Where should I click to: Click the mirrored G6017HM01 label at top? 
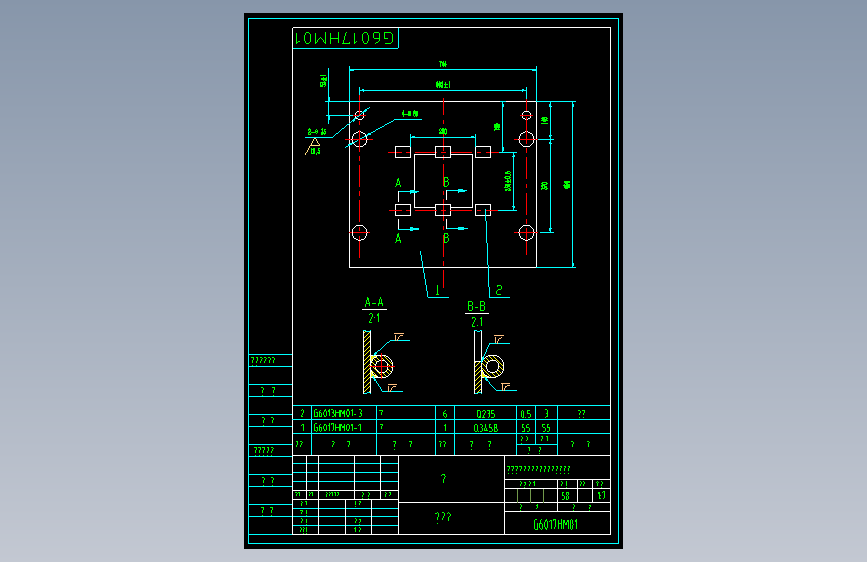(344, 38)
